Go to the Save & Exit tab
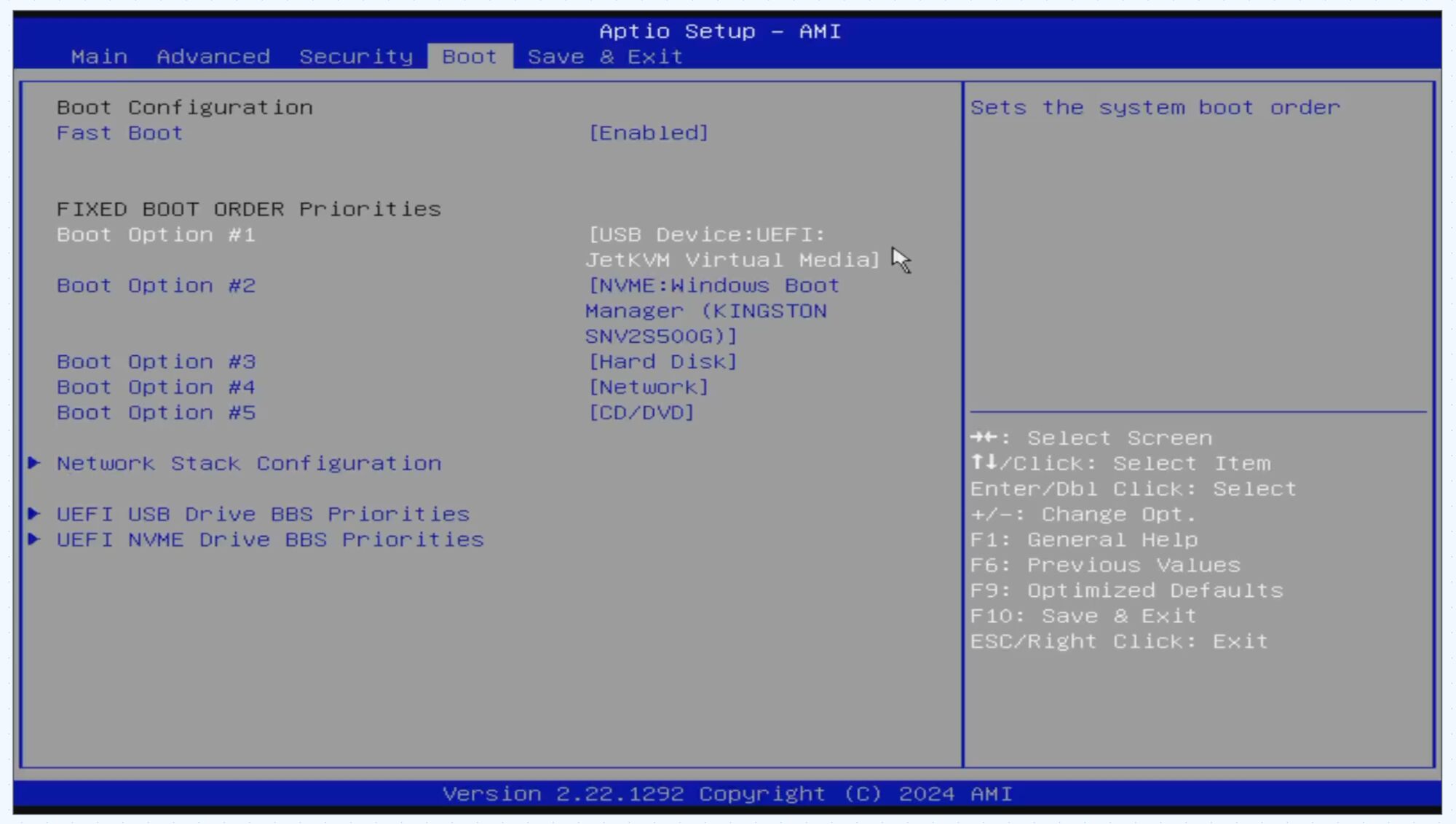1456x824 pixels. tap(605, 57)
